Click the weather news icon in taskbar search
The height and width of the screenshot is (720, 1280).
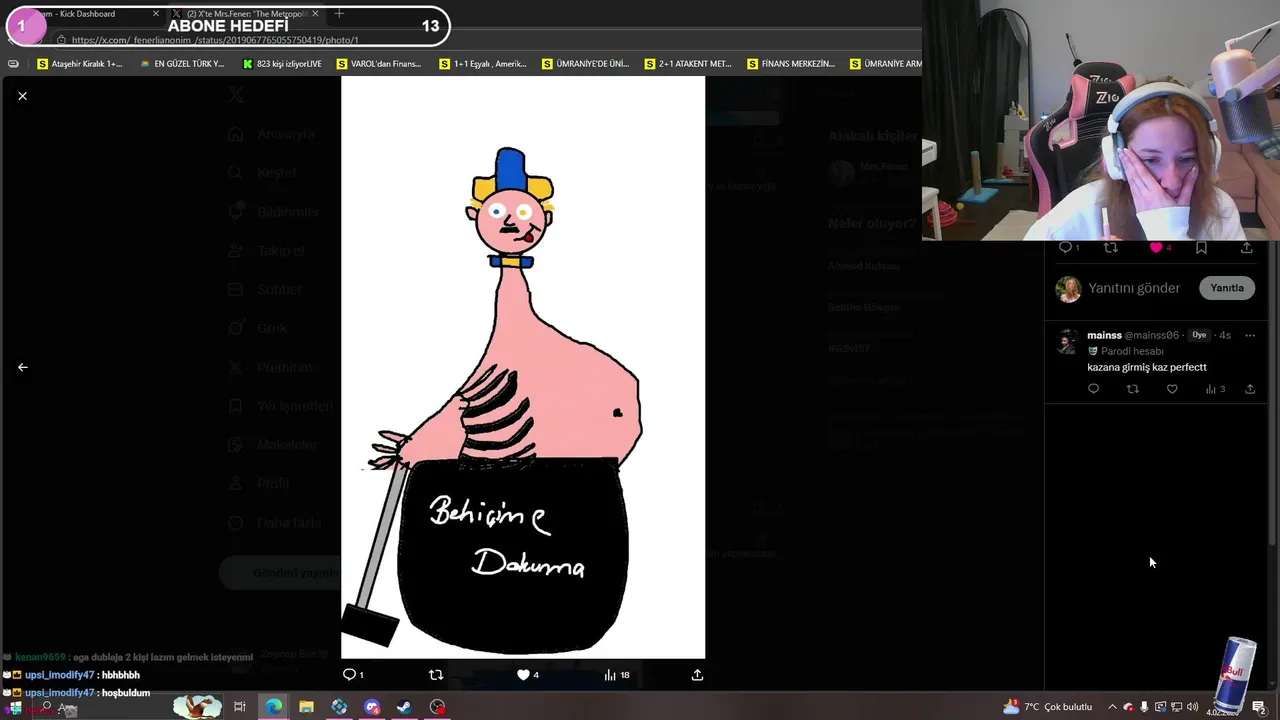pos(198,707)
